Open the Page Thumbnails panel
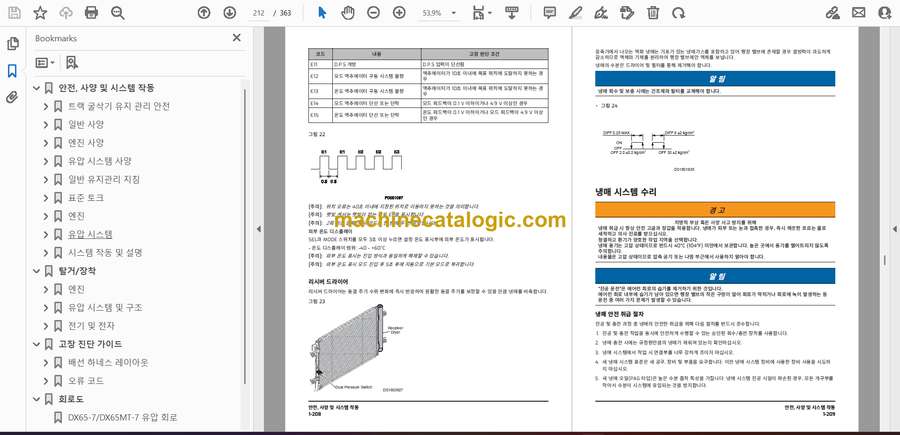The image size is (900, 435). pyautogui.click(x=12, y=44)
